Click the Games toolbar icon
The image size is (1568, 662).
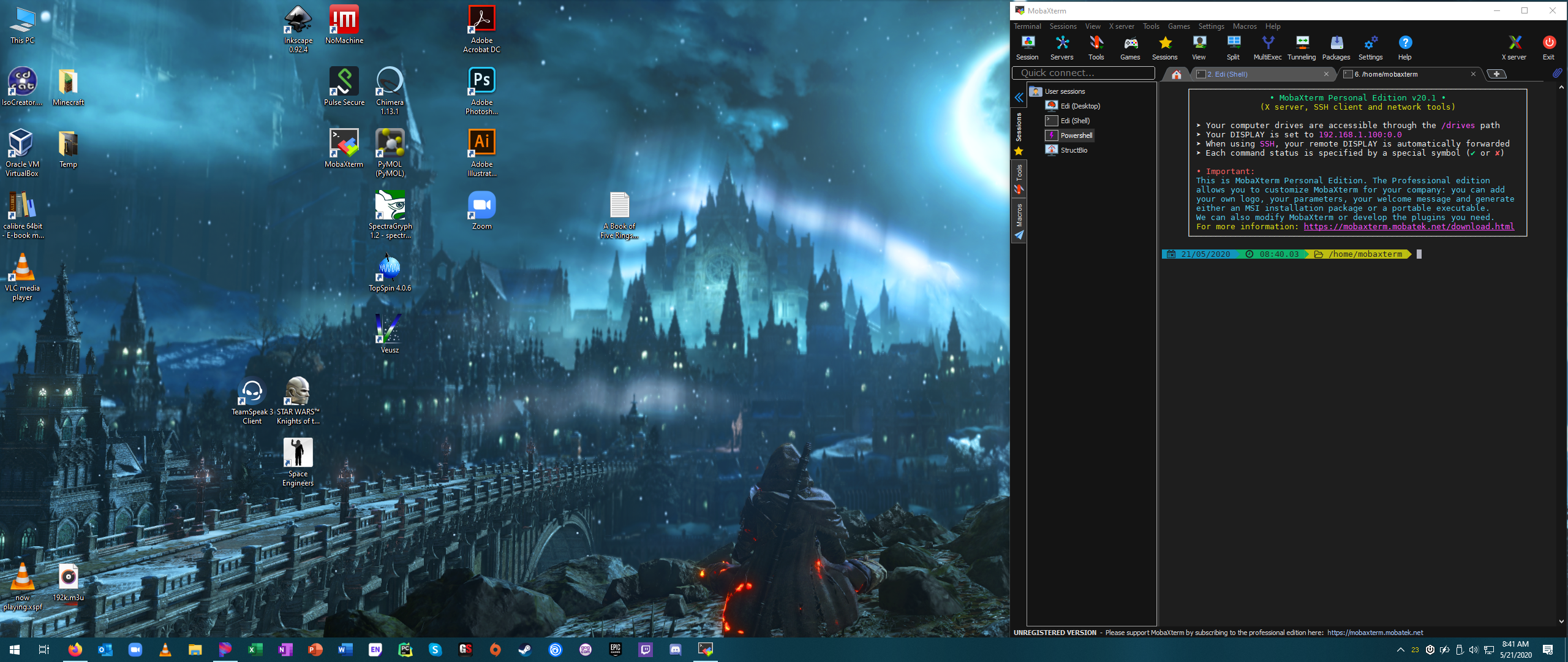pyautogui.click(x=1130, y=48)
